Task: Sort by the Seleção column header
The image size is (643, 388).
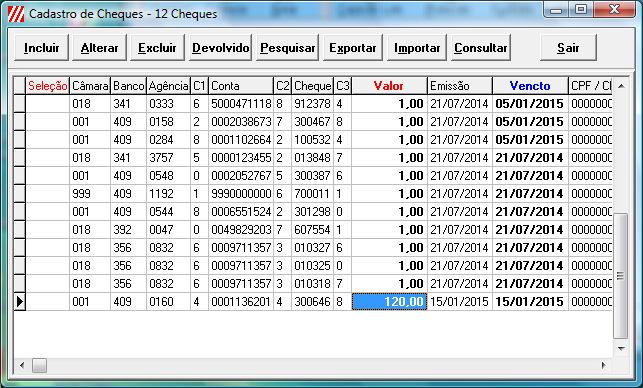Action: click(48, 86)
